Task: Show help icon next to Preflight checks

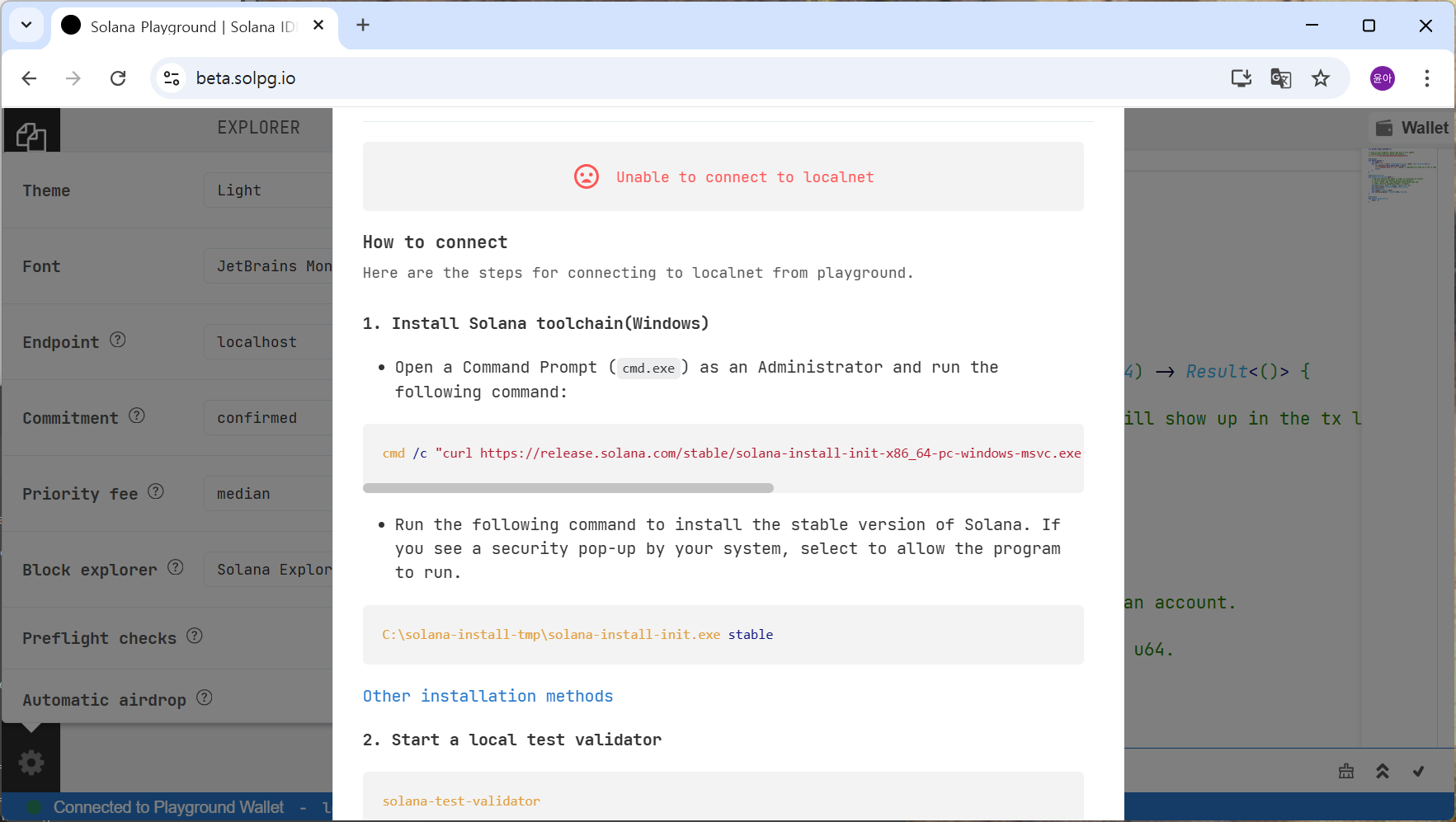Action: point(195,636)
